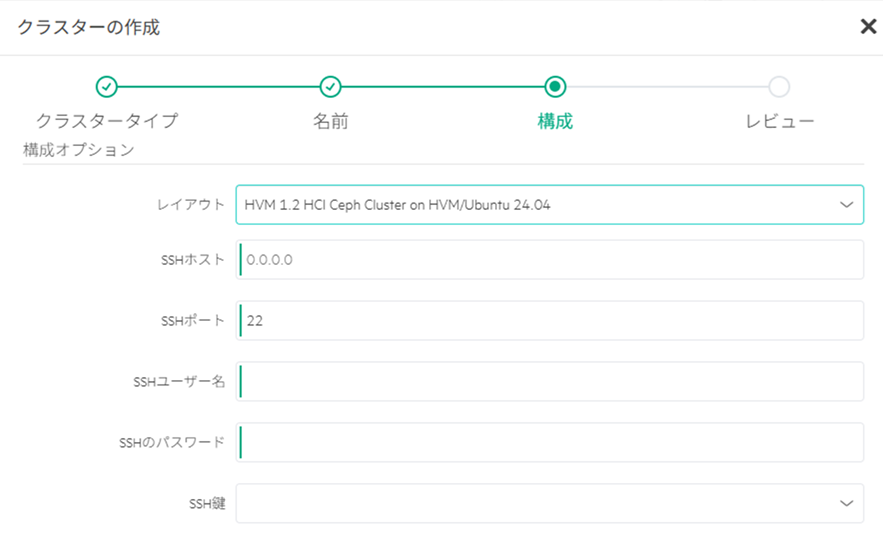Click the empty レビュー step circle
Screen dimensions: 883x543
coord(779,86)
